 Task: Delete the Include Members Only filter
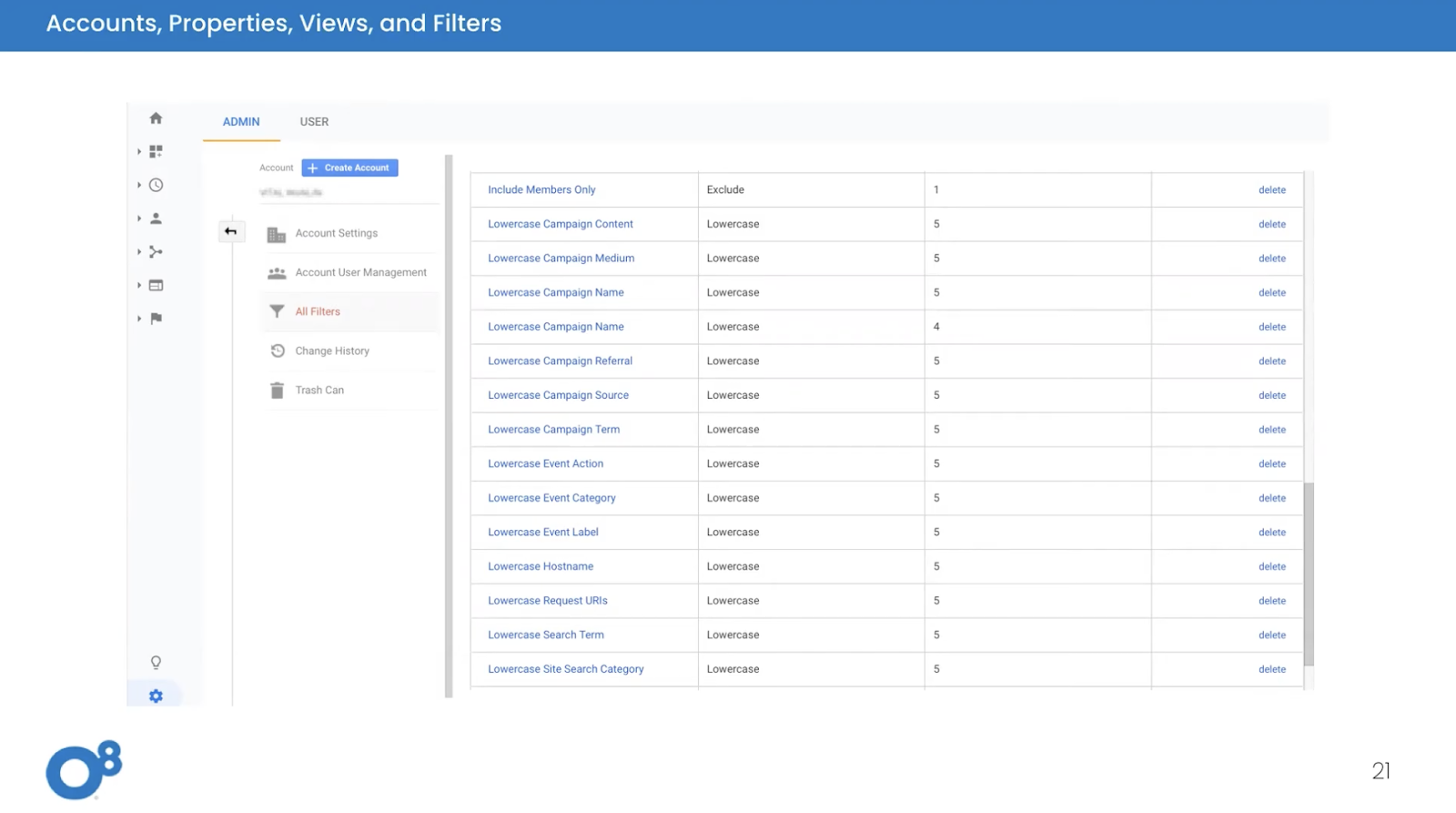[x=1272, y=190]
